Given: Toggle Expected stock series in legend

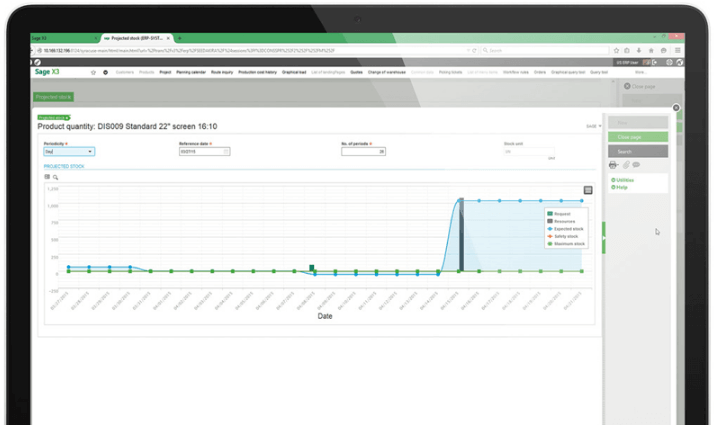Looking at the screenshot, I should [566, 228].
